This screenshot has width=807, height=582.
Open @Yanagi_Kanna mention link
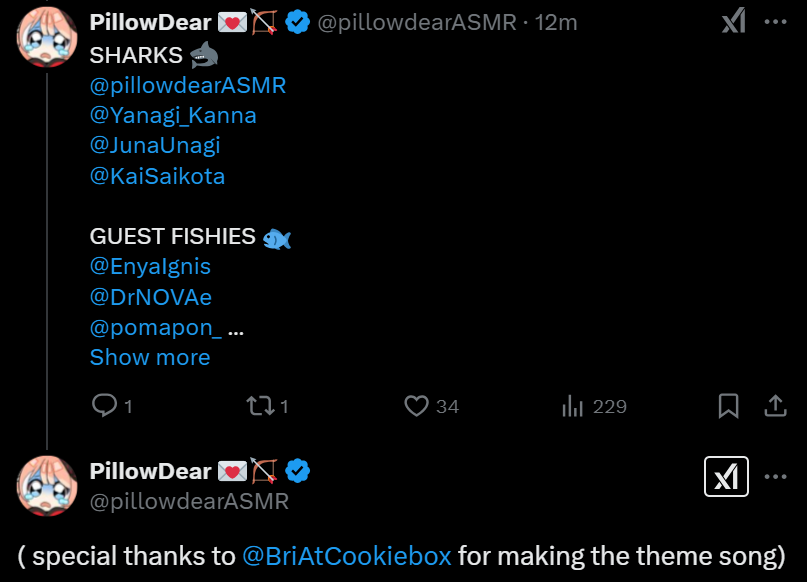(173, 115)
